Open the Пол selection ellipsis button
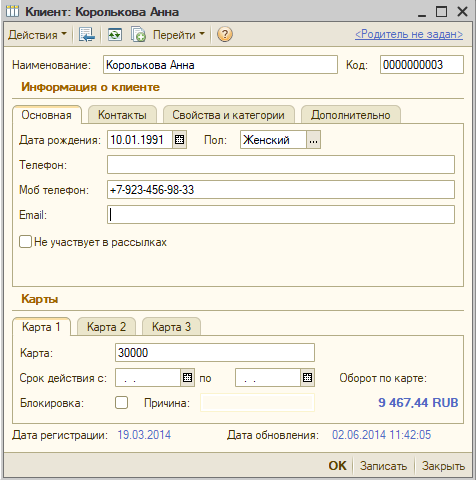This screenshot has height=480, width=476. click(313, 140)
